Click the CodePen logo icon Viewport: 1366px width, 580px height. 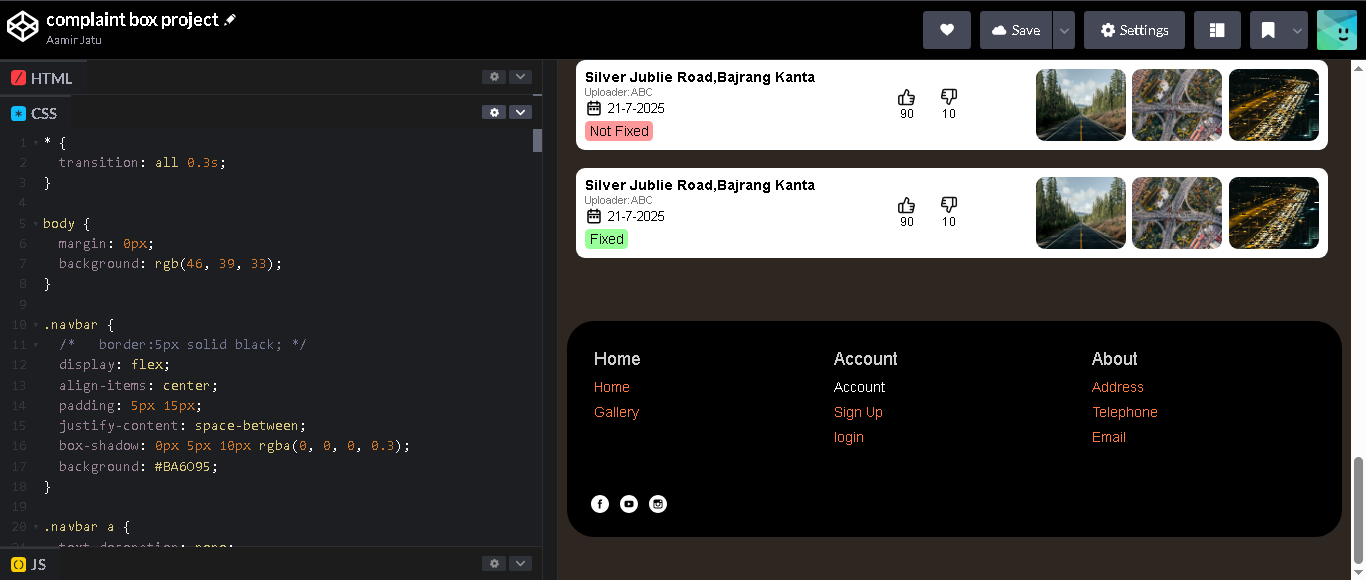(x=22, y=28)
